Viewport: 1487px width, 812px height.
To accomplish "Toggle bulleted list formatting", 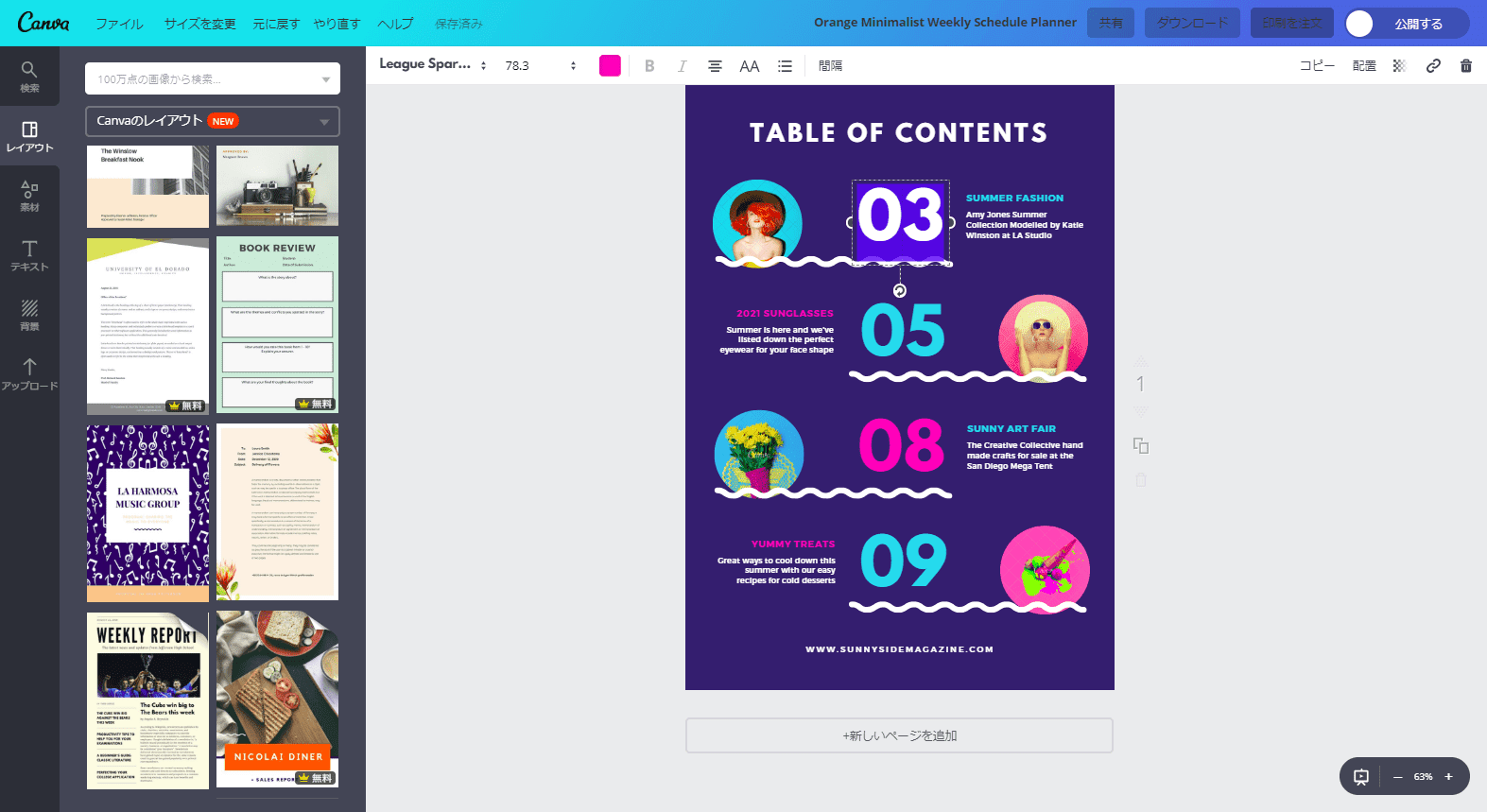I will pyautogui.click(x=785, y=66).
